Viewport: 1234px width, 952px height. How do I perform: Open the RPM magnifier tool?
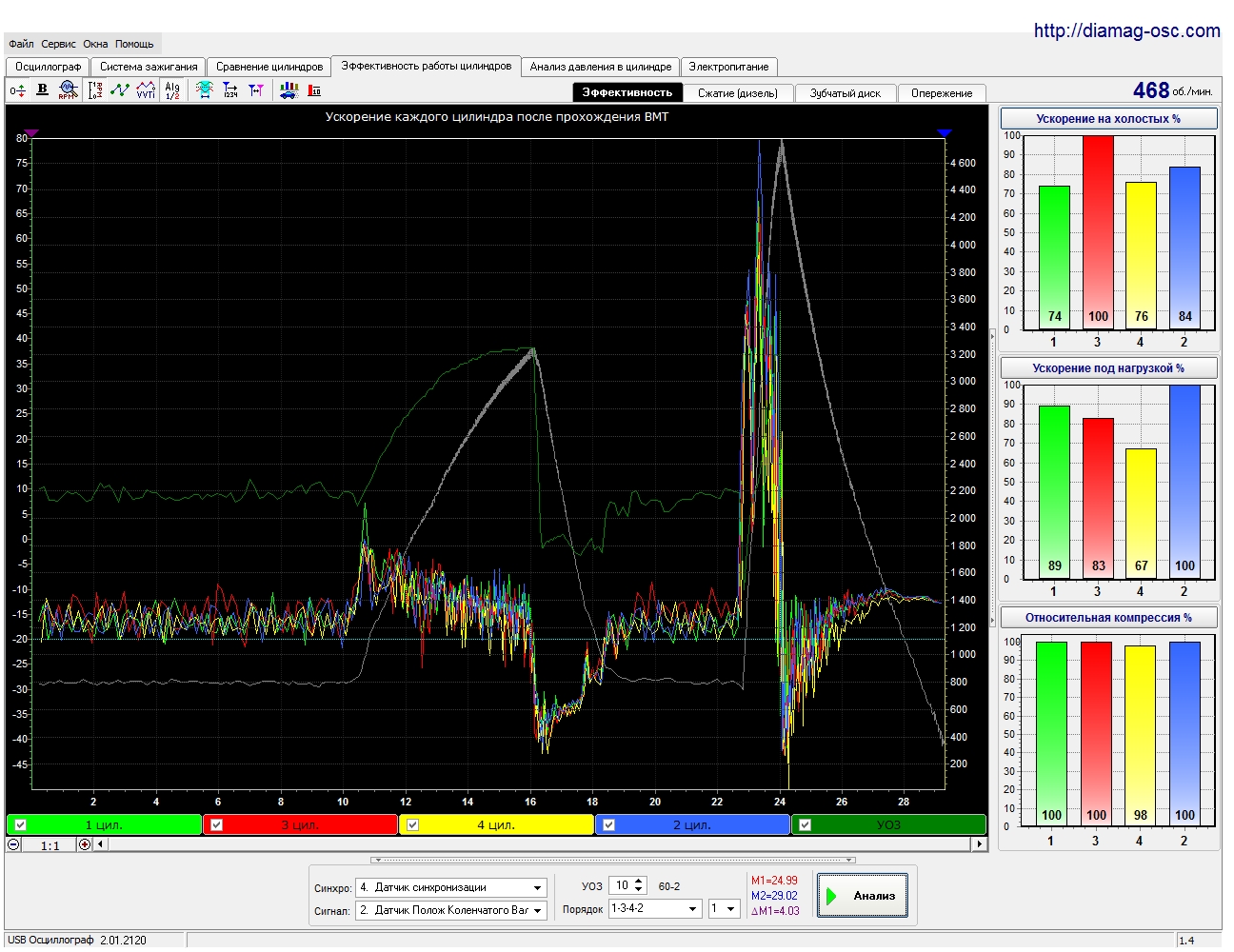point(68,89)
